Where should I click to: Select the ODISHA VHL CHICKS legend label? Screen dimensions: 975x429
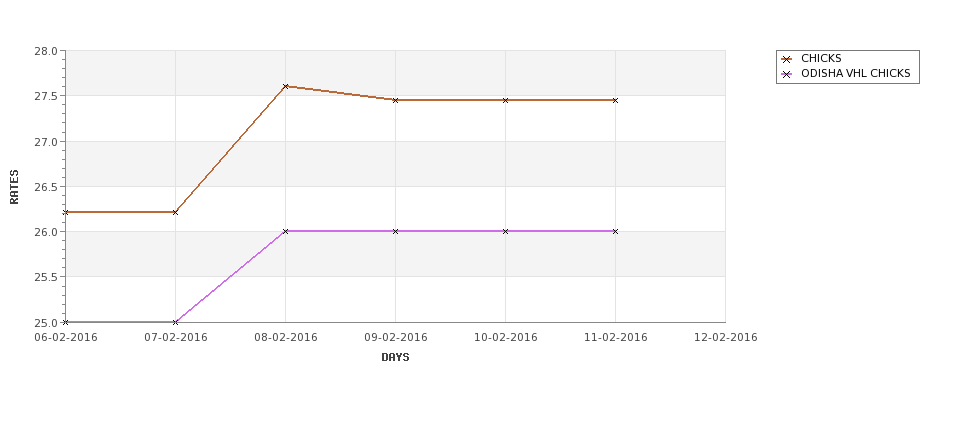tap(855, 74)
